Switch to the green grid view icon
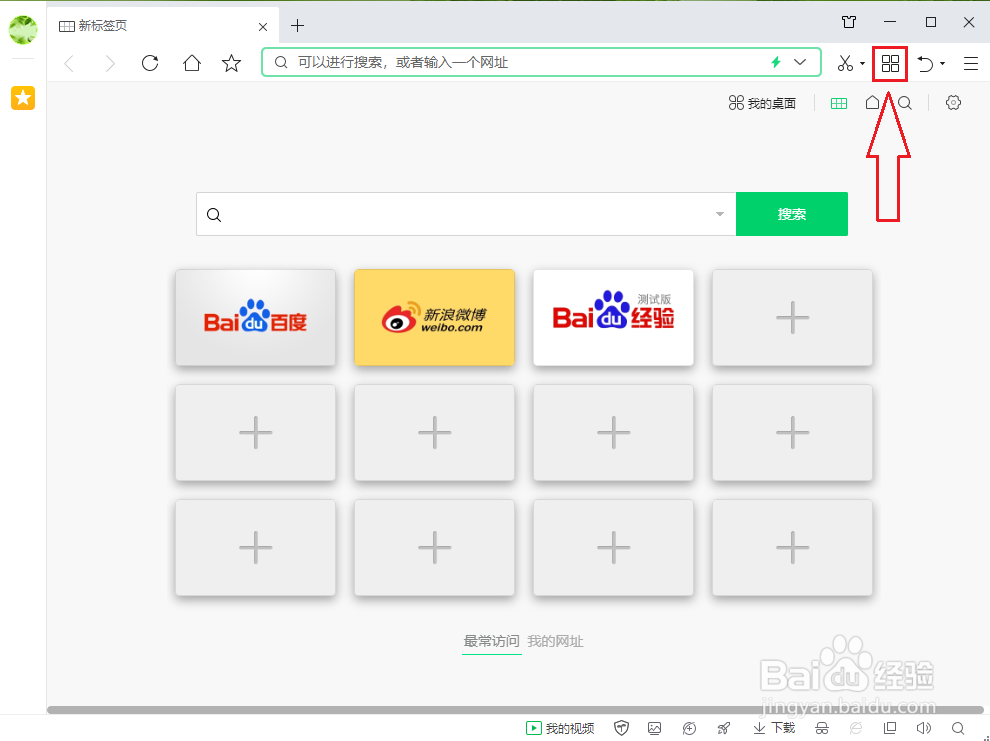990x741 pixels. 838,103
